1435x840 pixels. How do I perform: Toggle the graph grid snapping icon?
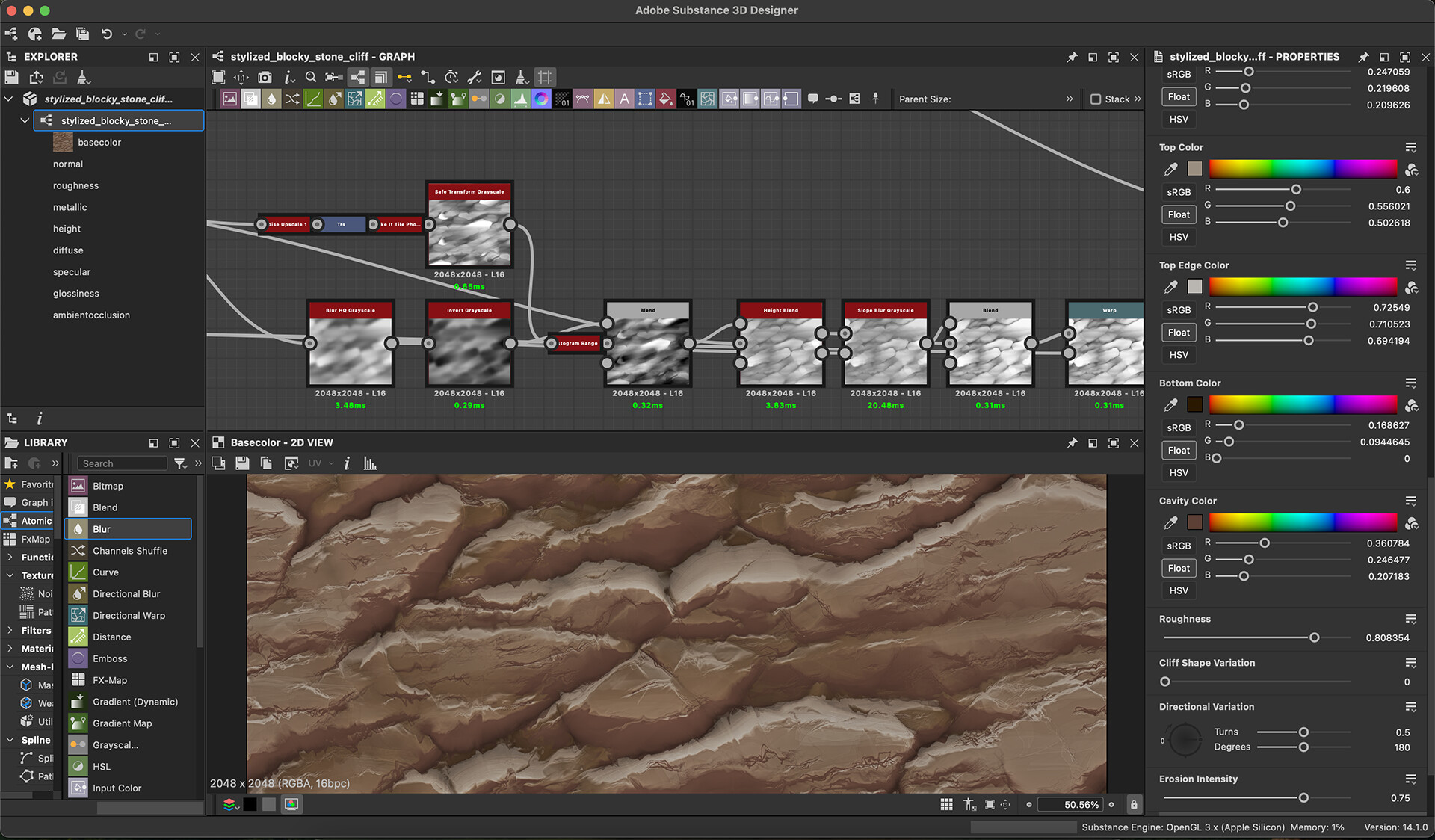point(545,76)
